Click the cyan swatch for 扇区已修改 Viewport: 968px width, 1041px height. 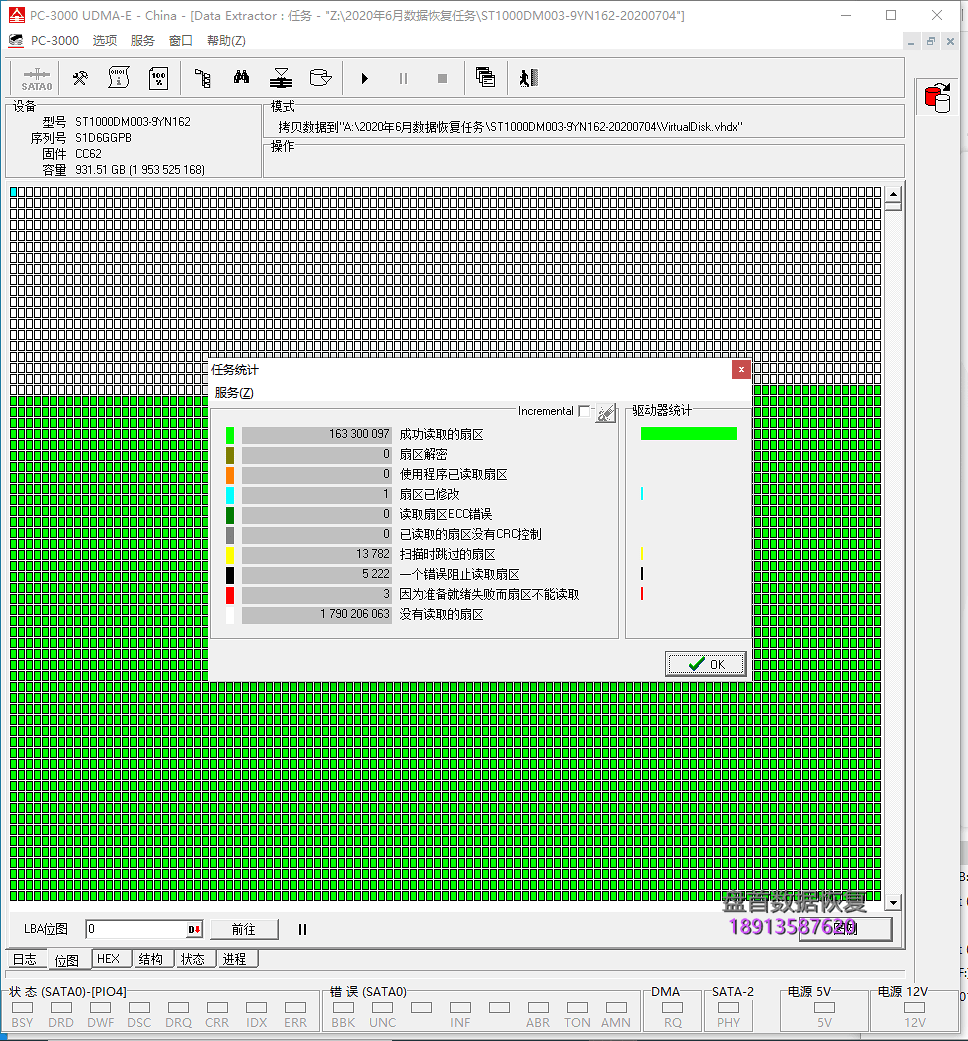pos(230,495)
